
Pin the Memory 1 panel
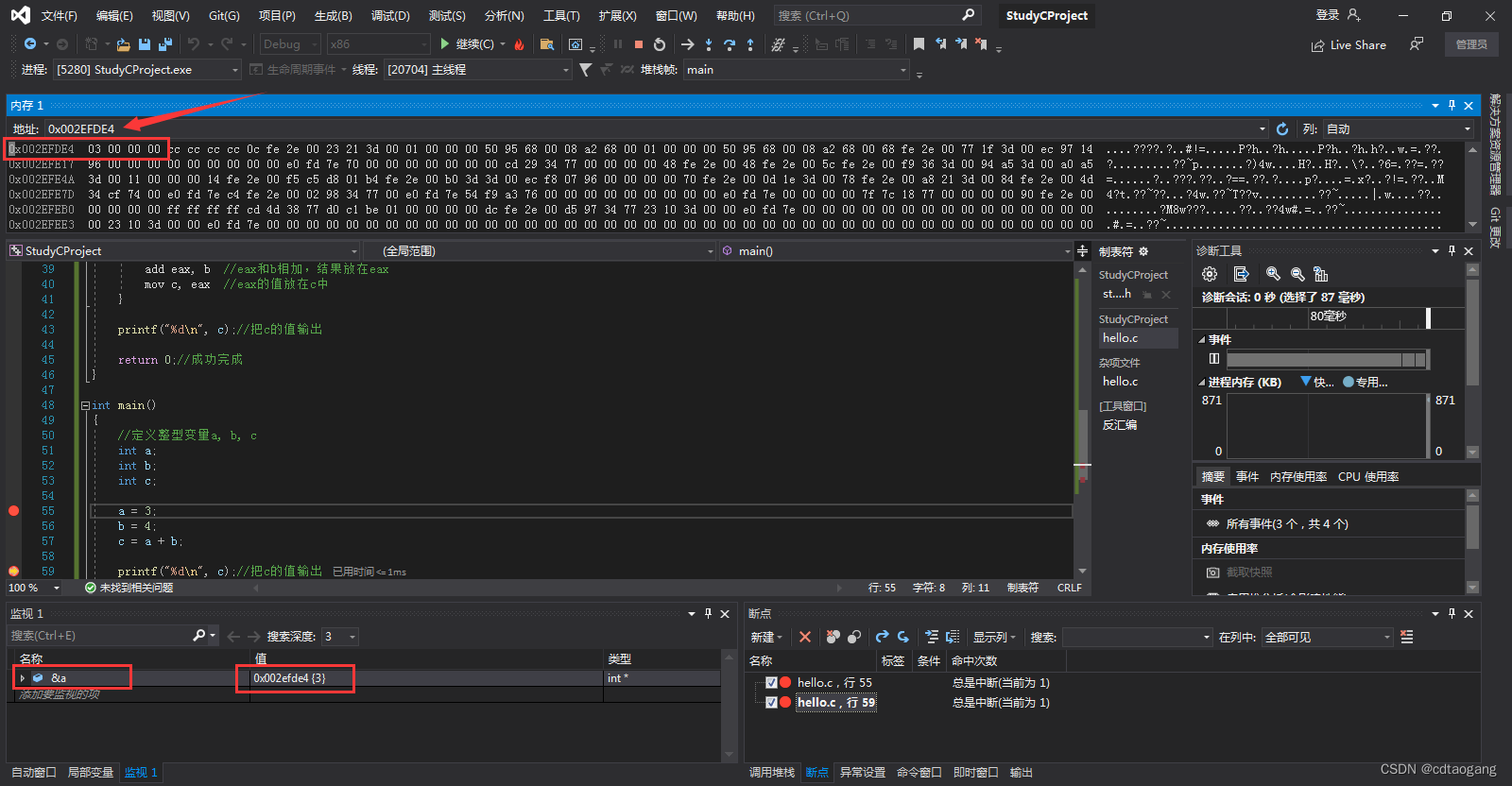[1452, 106]
